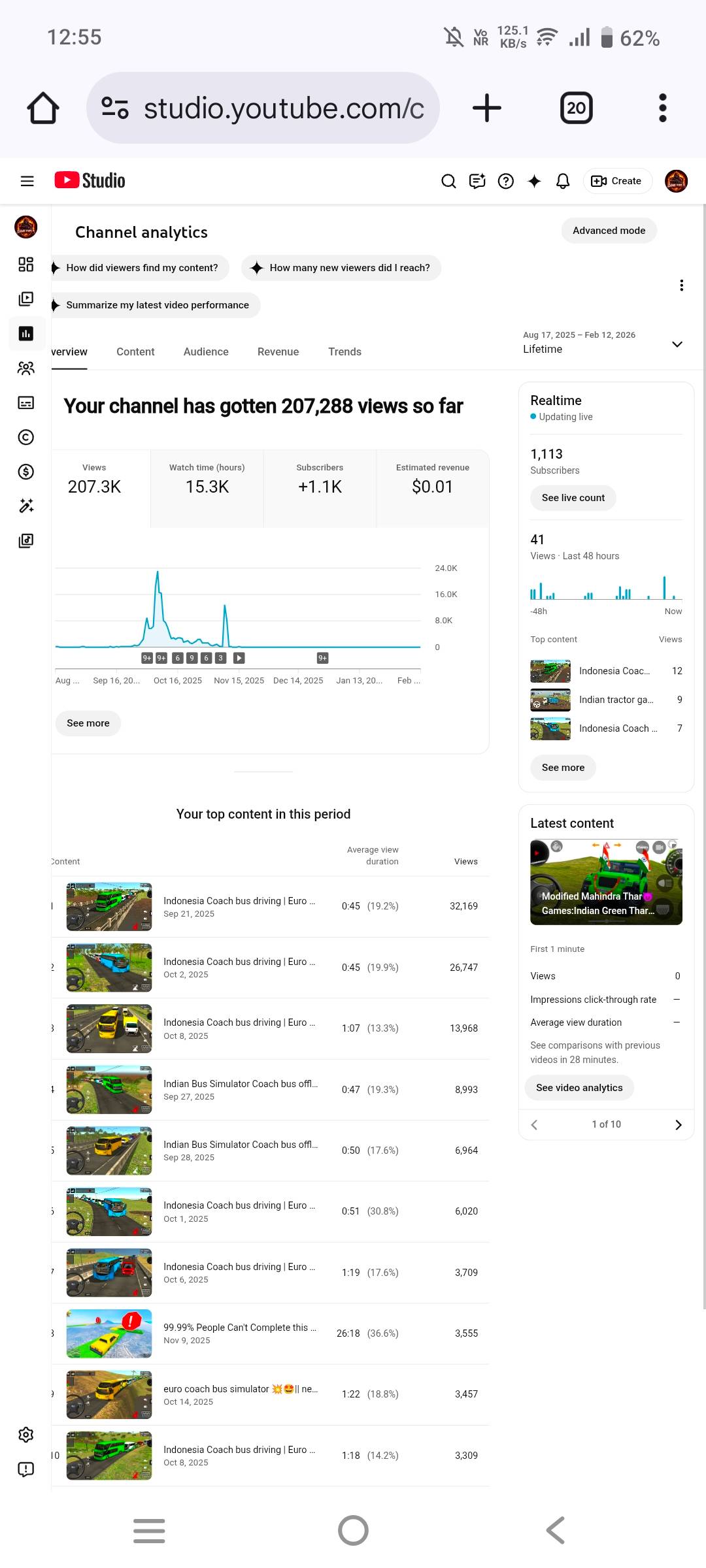Open the 99.99% People Can't Complete video thumbnail

[x=109, y=1333]
